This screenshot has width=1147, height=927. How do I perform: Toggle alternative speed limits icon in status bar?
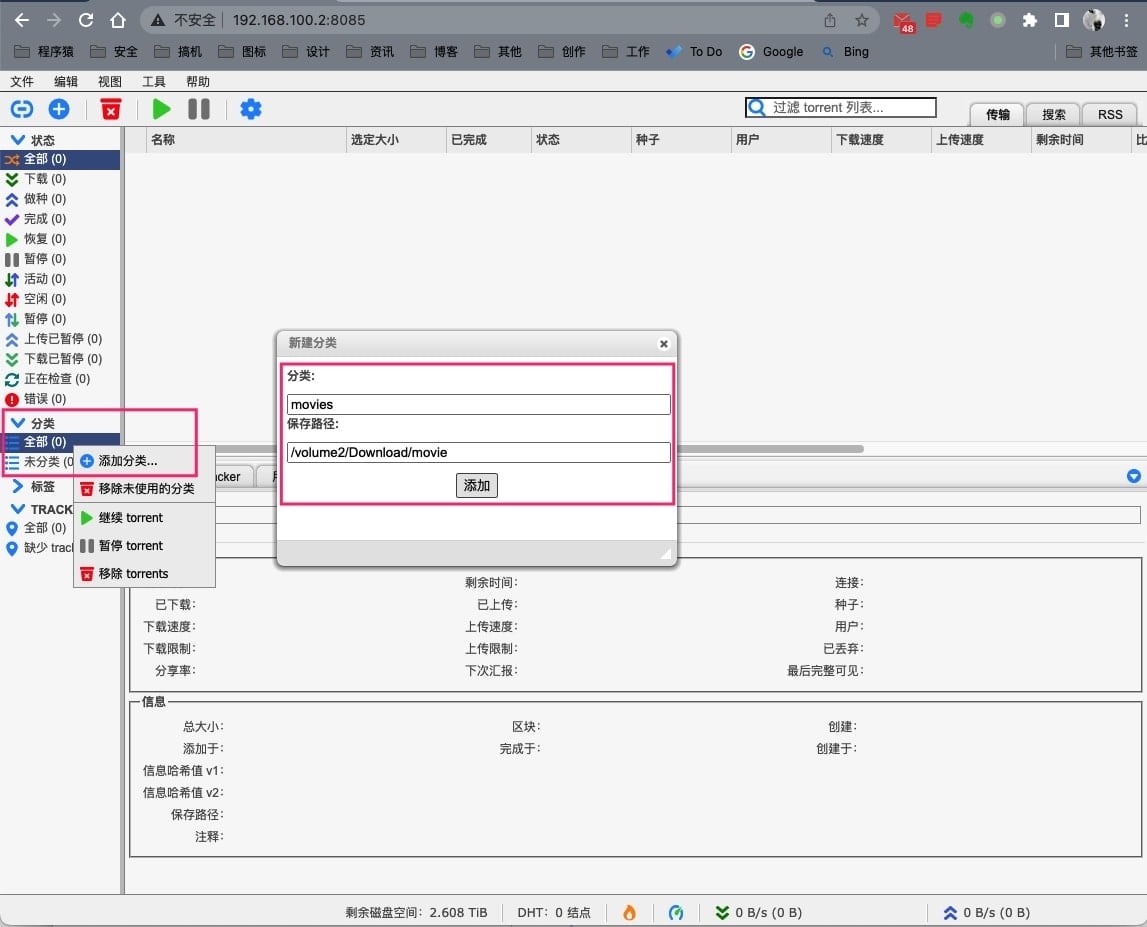coord(676,912)
